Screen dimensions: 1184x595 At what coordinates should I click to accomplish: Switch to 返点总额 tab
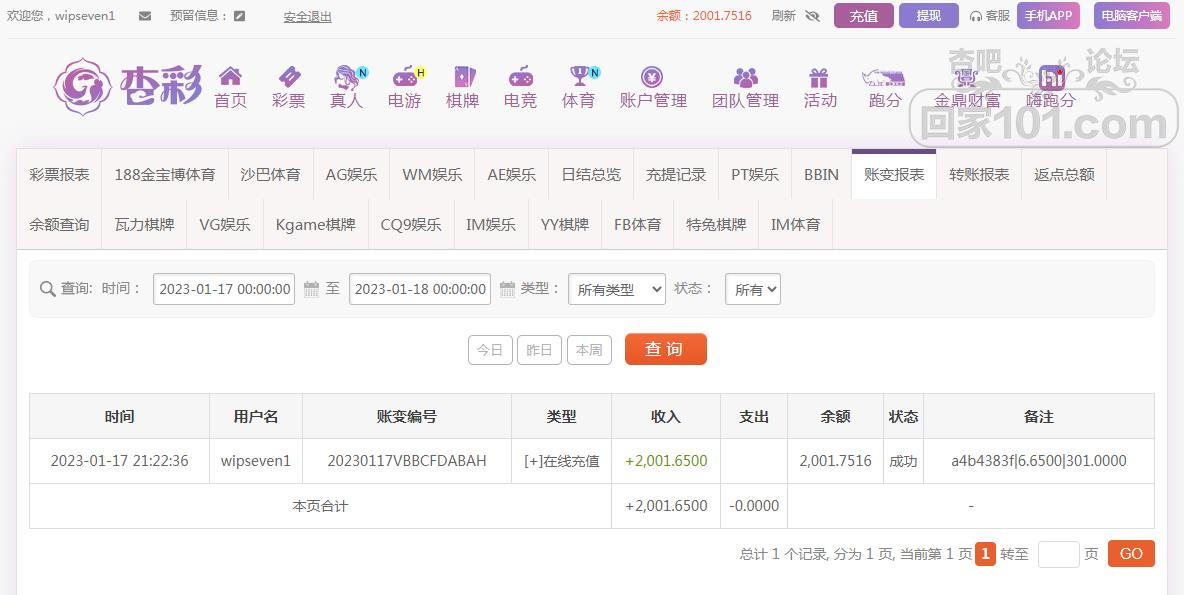coord(1064,174)
